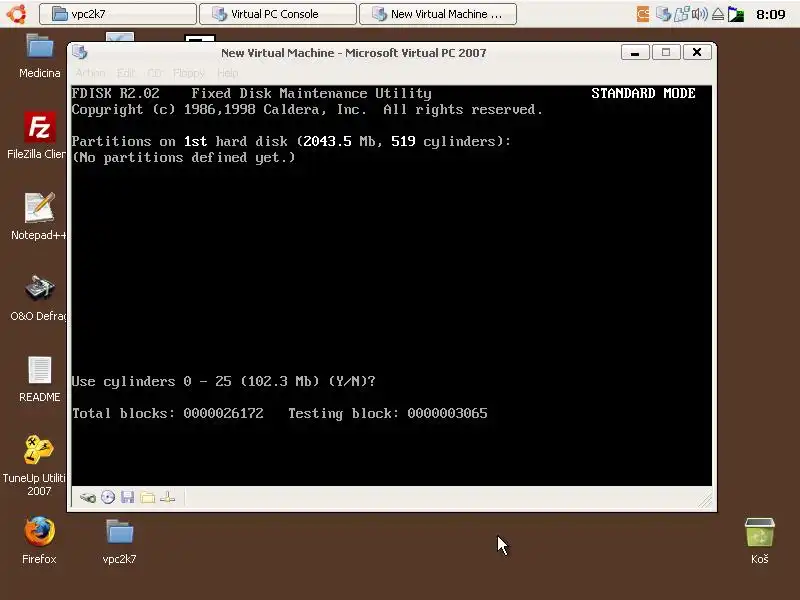Viewport: 800px width, 600px height.
Task: Maximize the New Virtual Machine window
Action: tap(666, 52)
